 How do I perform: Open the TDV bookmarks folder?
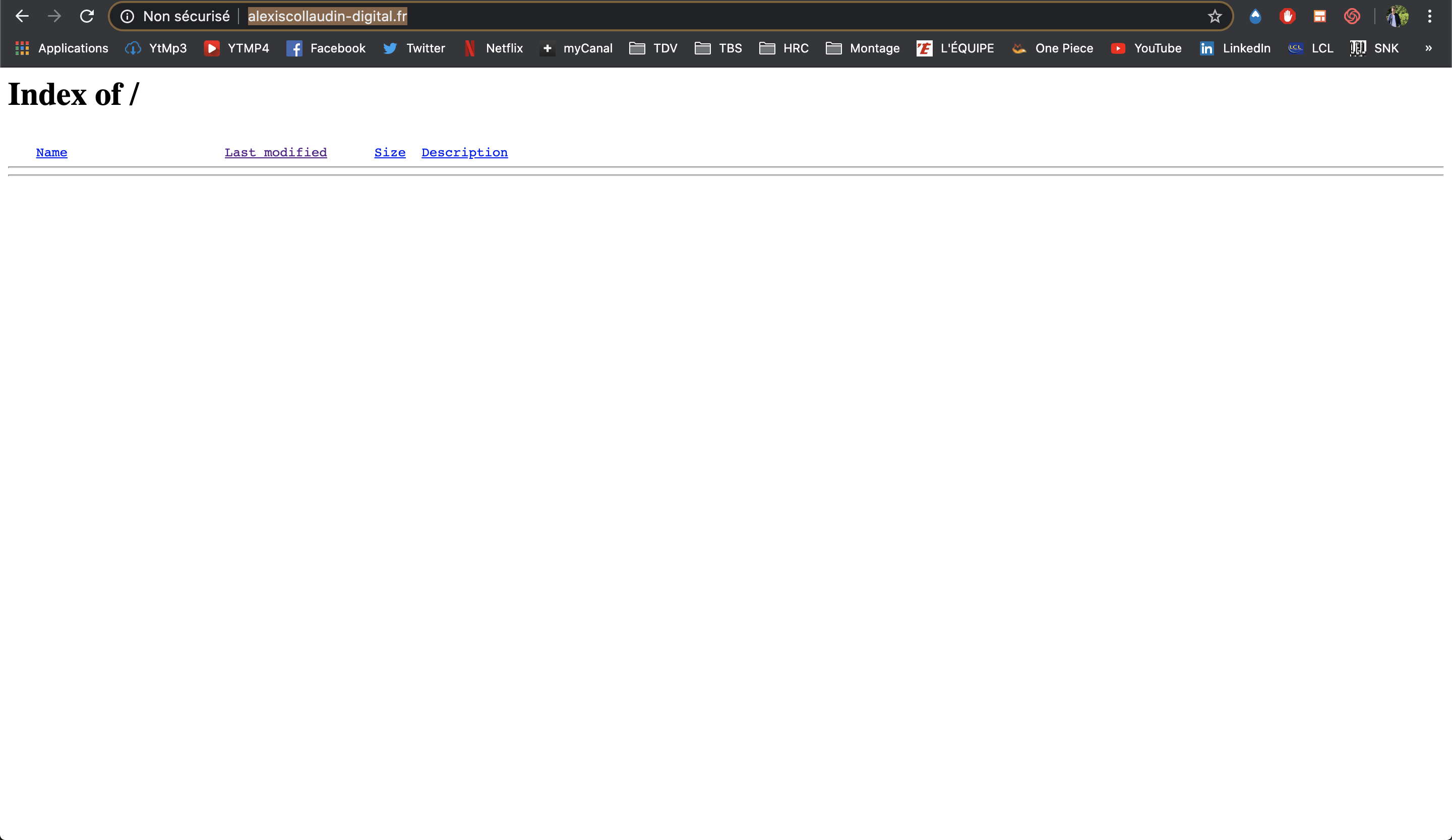[x=653, y=48]
